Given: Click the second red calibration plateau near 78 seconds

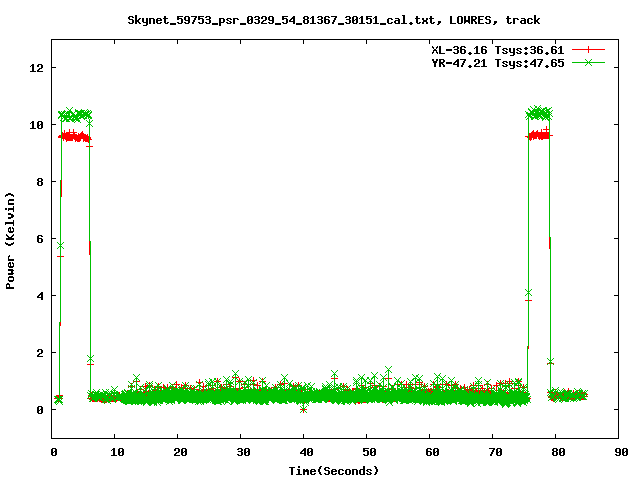Looking at the screenshot, I should tap(539, 135).
